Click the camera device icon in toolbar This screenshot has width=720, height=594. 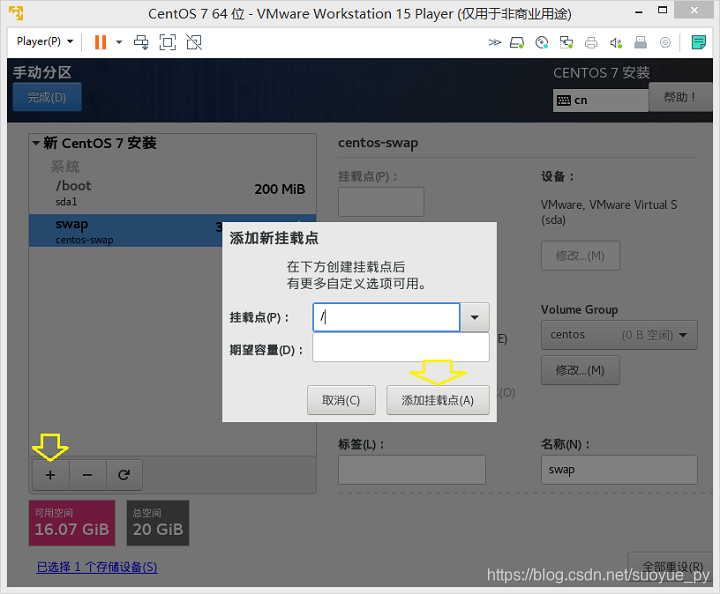[x=665, y=43]
